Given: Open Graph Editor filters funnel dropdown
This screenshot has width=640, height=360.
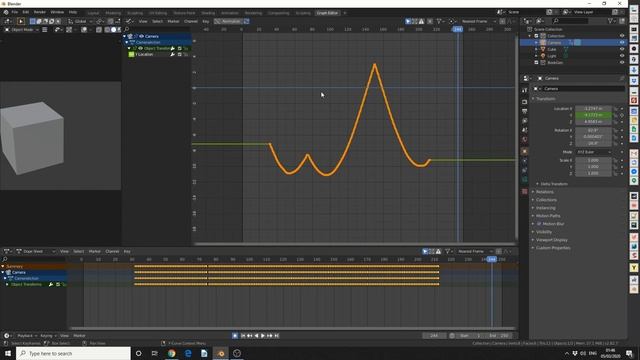Looking at the screenshot, I should pos(440,21).
